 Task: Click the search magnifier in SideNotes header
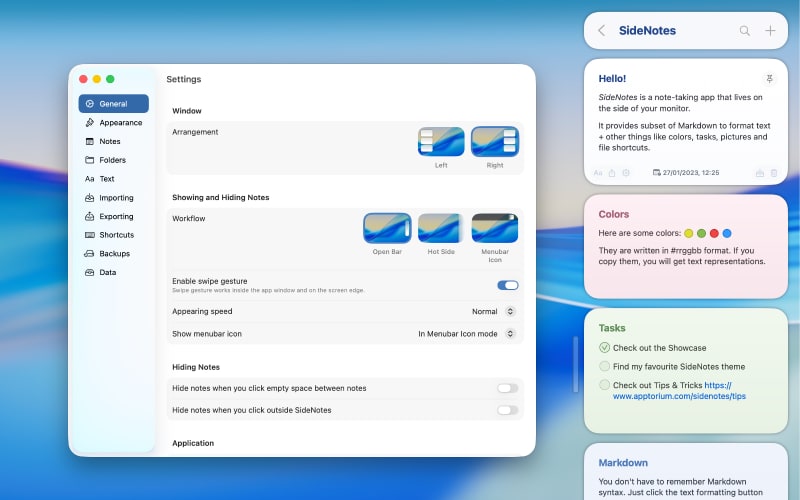(744, 31)
